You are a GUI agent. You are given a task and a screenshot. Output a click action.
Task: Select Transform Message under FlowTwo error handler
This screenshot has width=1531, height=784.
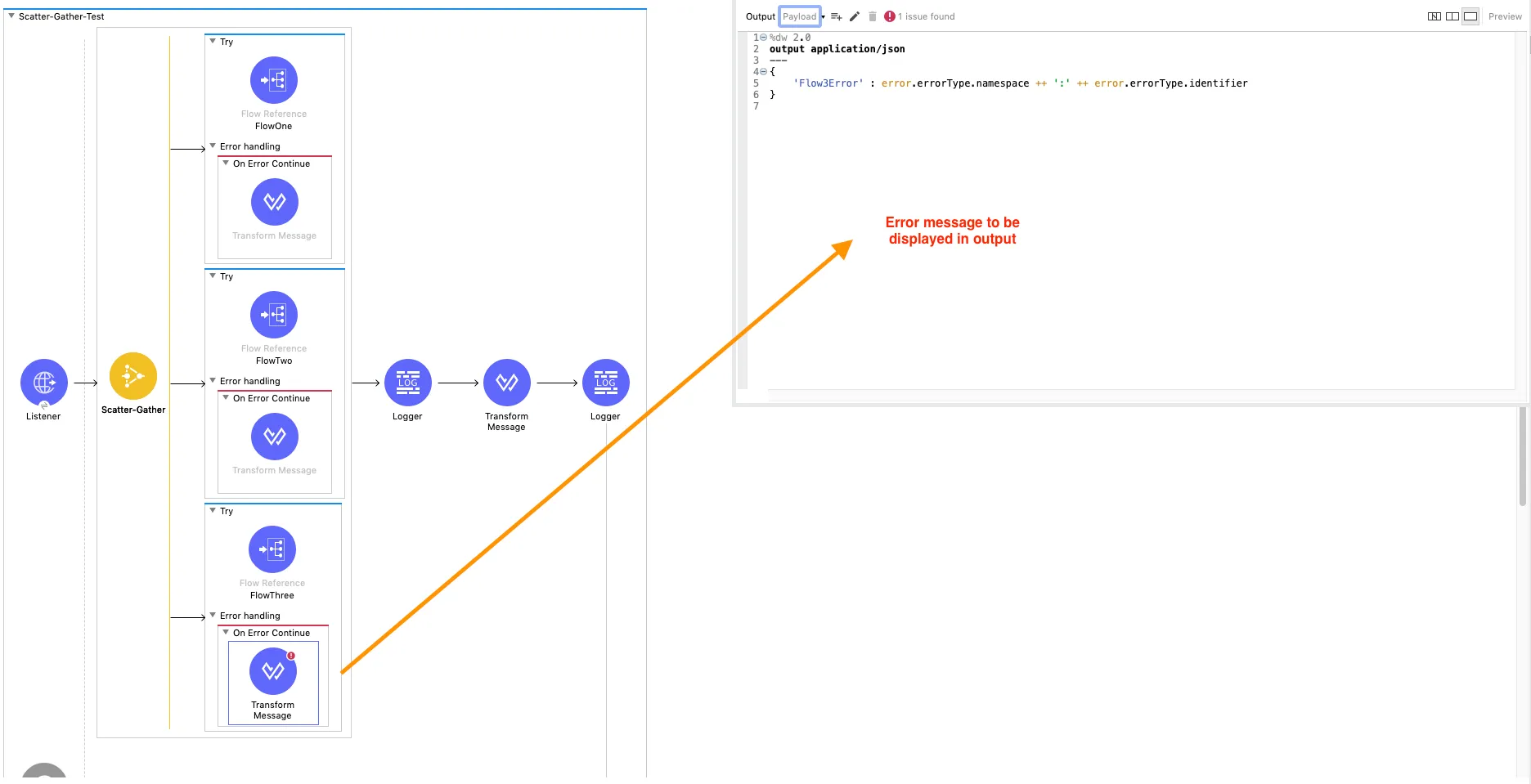[275, 437]
